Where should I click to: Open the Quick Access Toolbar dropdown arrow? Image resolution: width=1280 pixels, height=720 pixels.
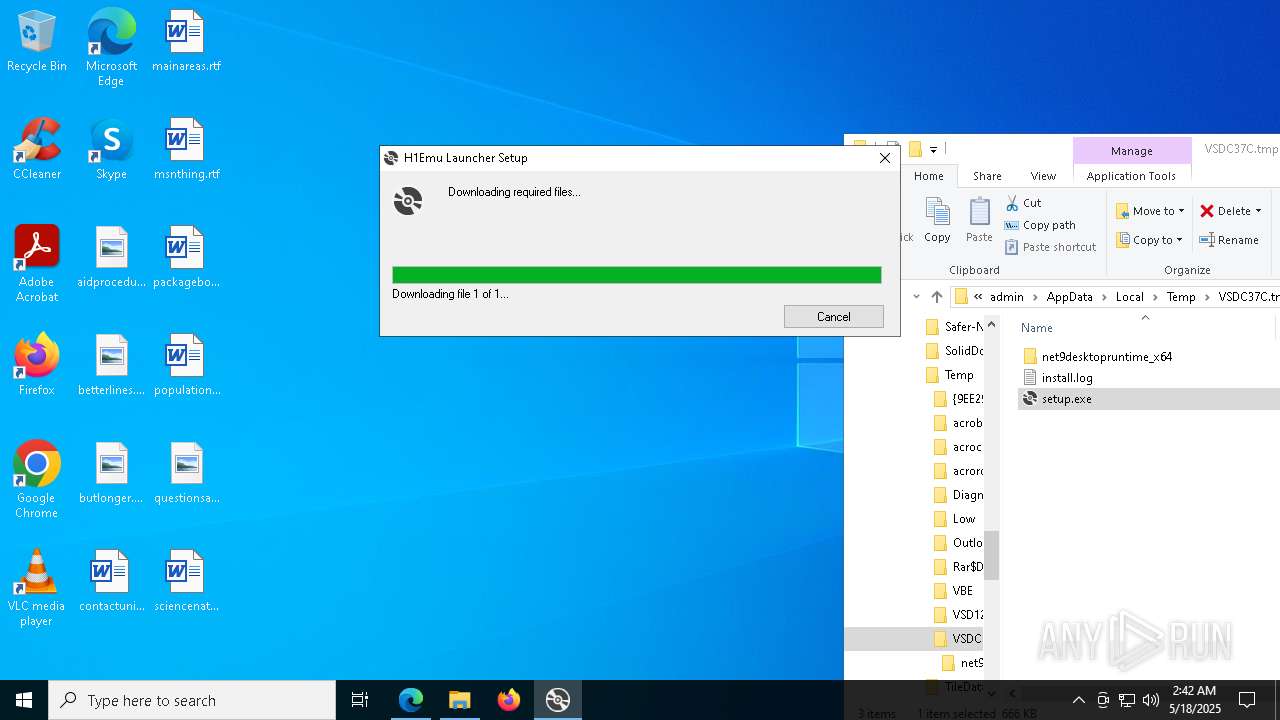click(x=933, y=150)
